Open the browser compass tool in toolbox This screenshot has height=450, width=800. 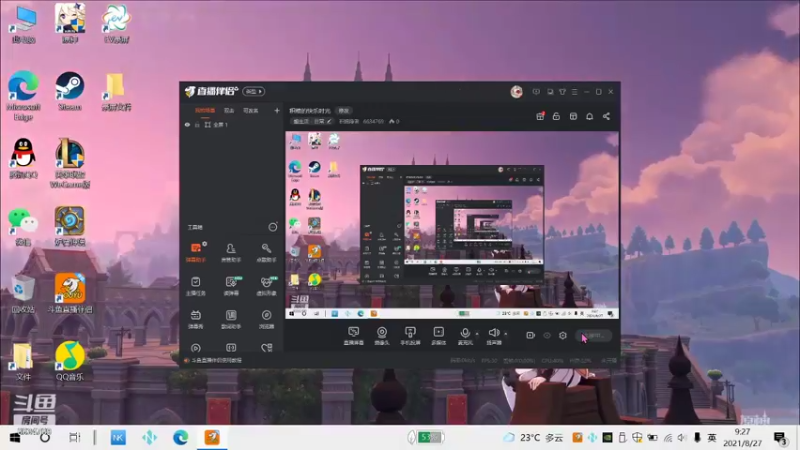tap(266, 319)
